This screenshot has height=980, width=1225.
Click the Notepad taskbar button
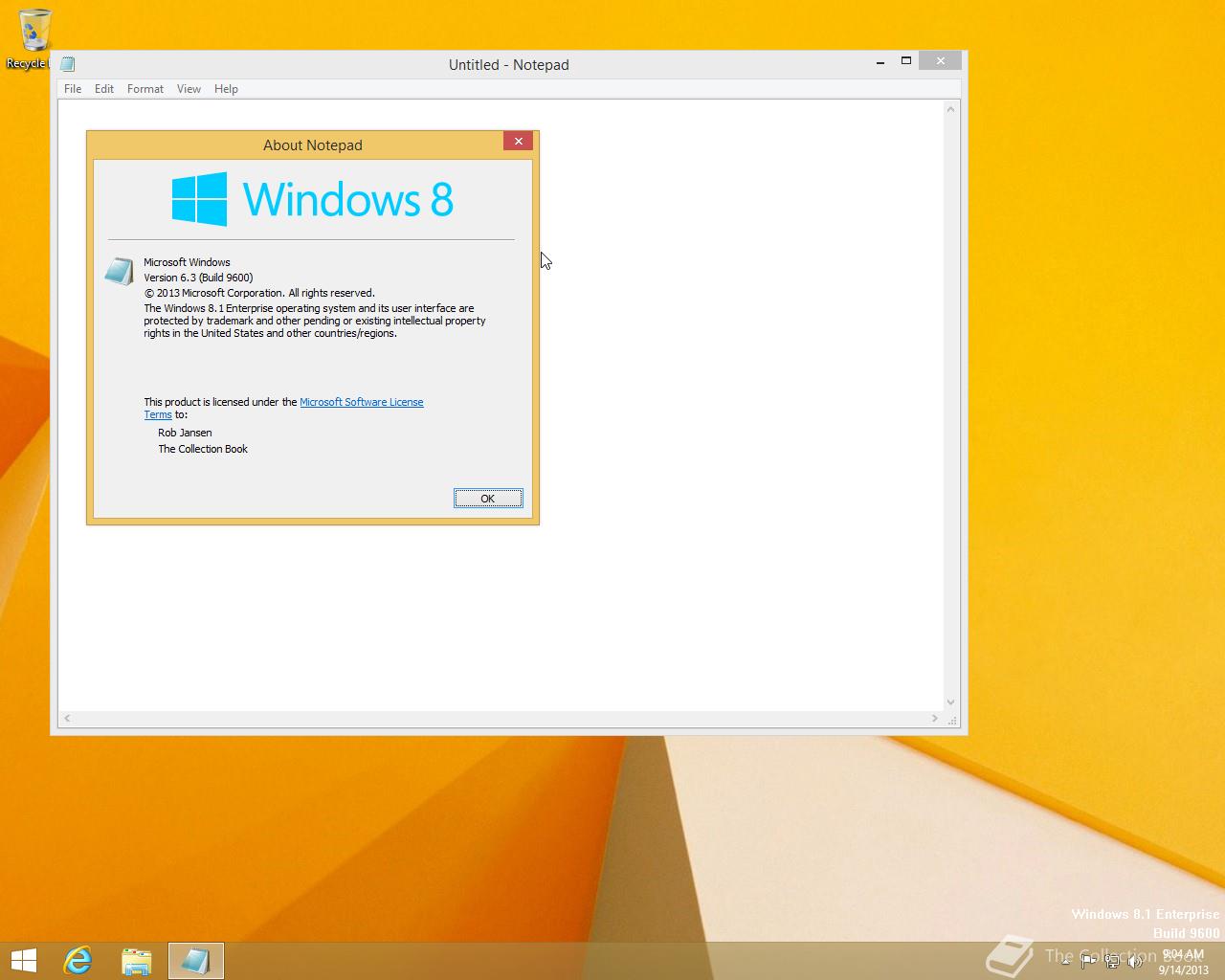click(196, 960)
